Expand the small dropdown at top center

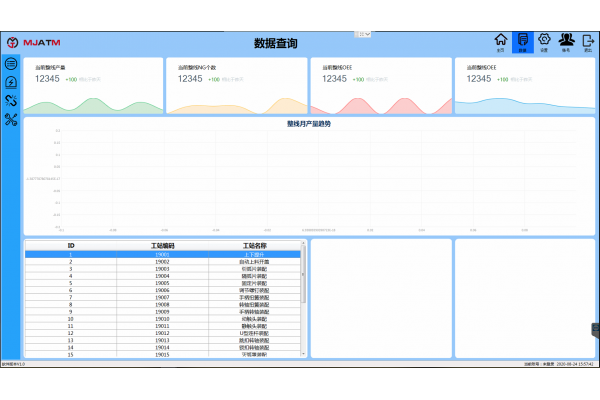(363, 34)
